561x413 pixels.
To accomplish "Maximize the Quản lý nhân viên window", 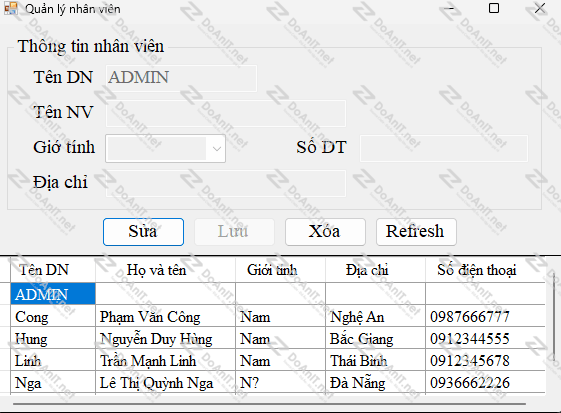I will click(x=494, y=8).
